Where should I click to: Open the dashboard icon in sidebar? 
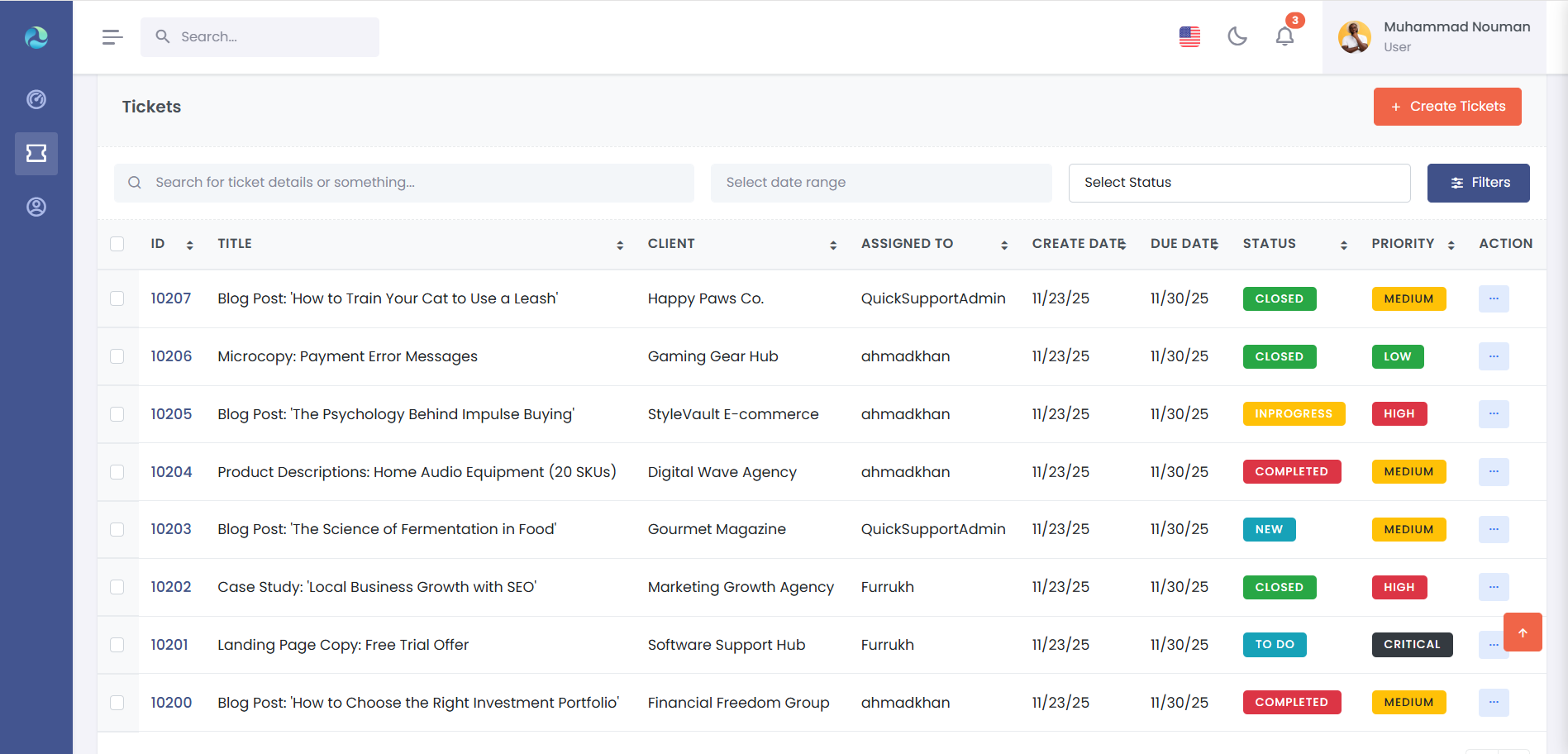tap(36, 99)
